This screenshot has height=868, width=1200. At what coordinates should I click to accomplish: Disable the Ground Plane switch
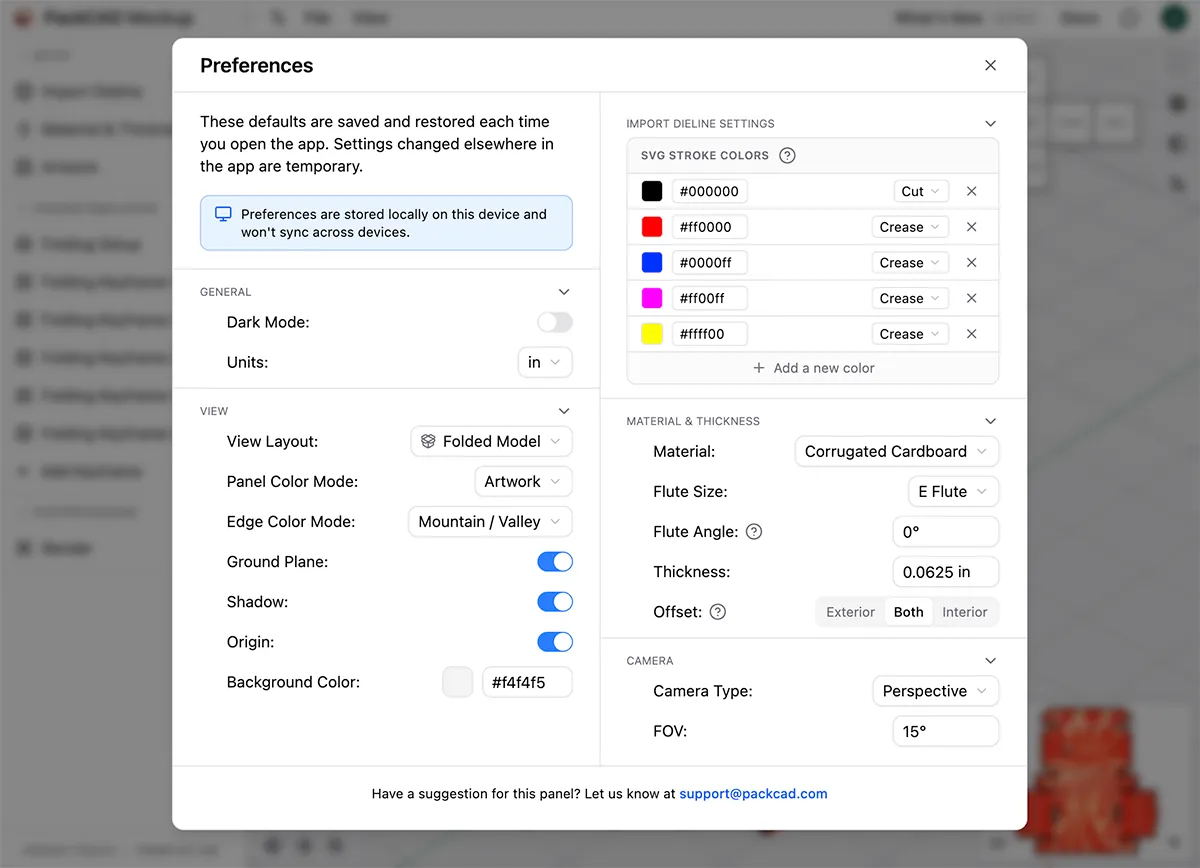[x=555, y=562]
